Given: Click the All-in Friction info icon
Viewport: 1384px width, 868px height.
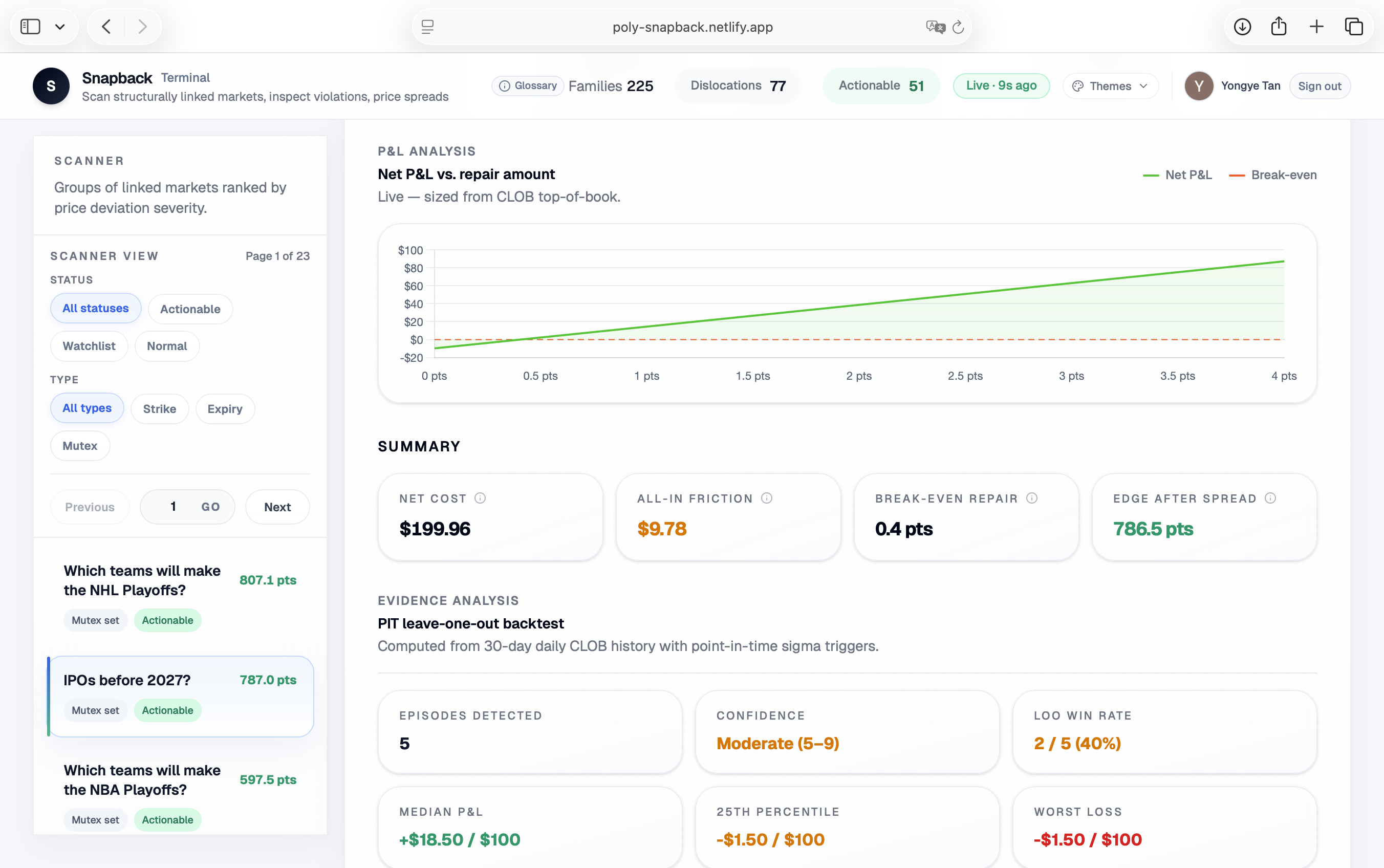Looking at the screenshot, I should [x=766, y=498].
